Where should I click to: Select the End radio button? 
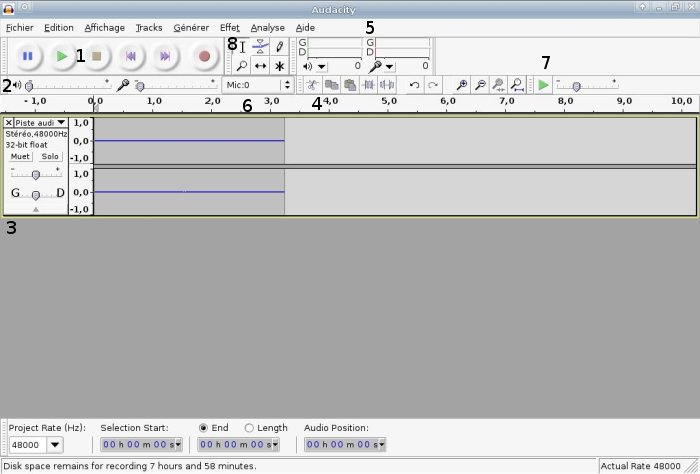tap(204, 428)
